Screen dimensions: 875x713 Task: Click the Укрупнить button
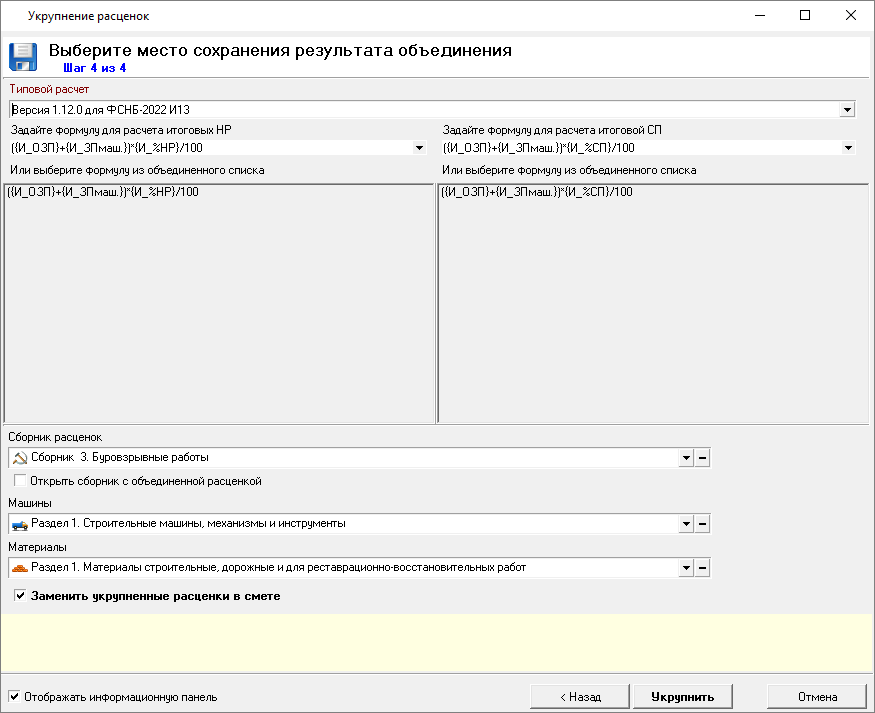[682, 697]
